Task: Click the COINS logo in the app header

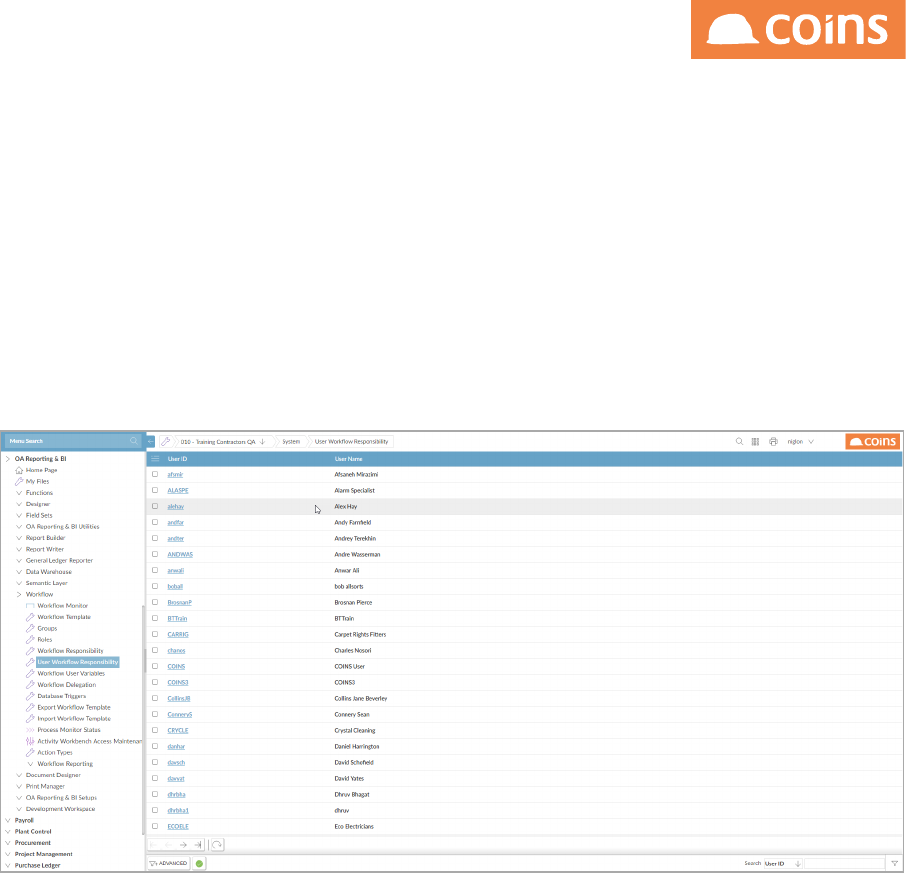Action: coord(873,441)
